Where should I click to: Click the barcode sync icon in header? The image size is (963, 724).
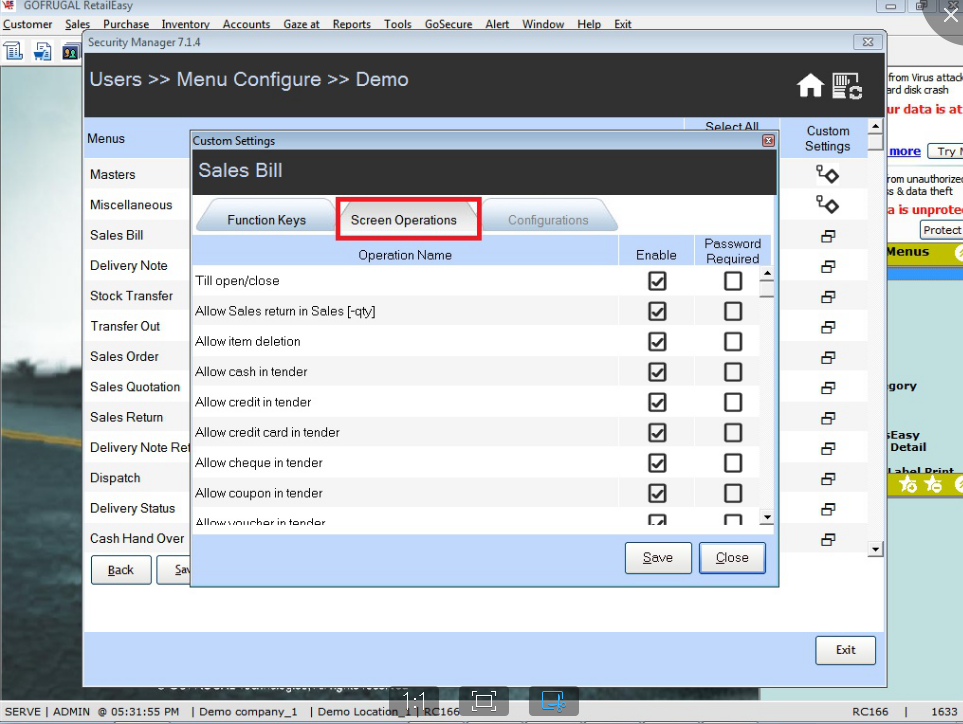pyautogui.click(x=848, y=85)
